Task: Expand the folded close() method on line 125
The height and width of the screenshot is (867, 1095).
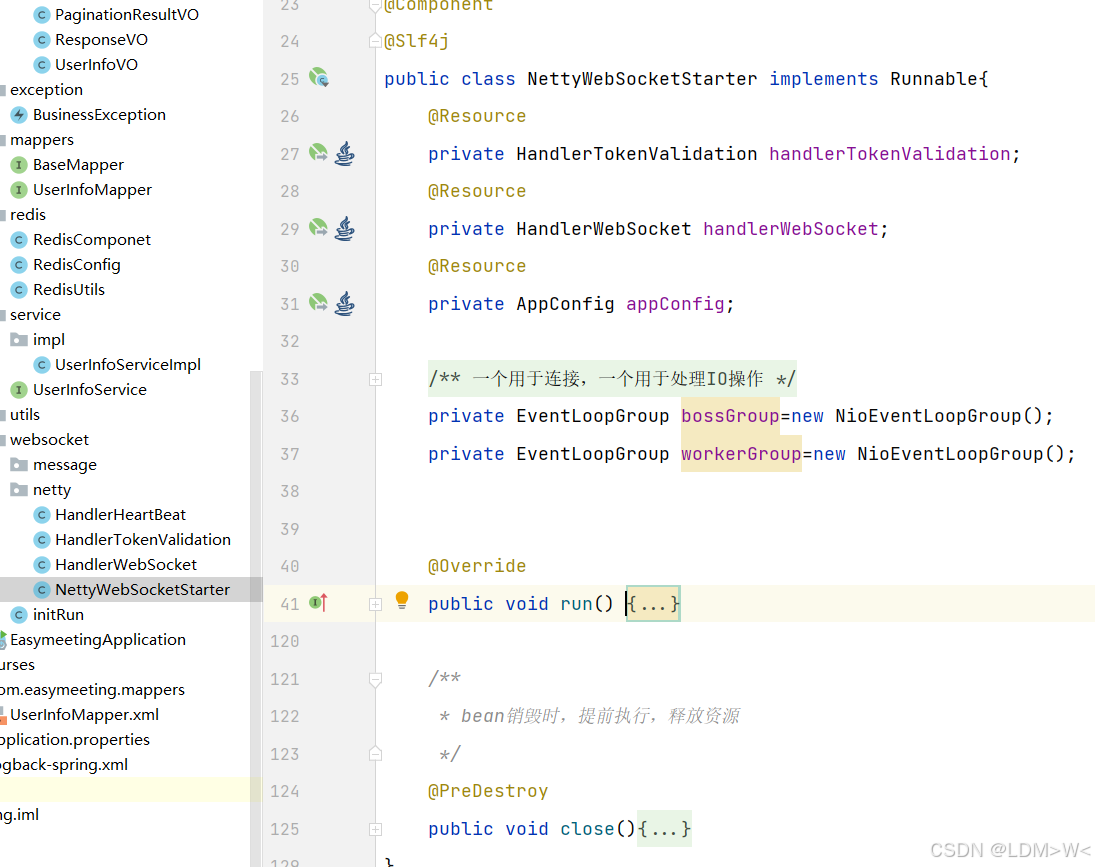Action: [376, 829]
